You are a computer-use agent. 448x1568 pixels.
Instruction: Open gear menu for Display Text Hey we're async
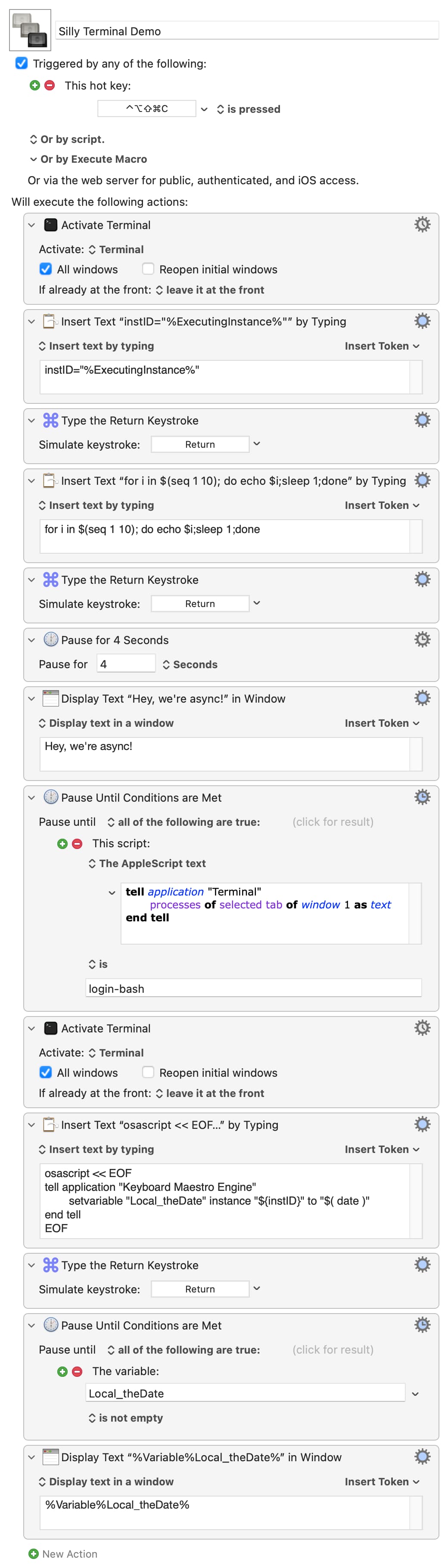(x=422, y=697)
